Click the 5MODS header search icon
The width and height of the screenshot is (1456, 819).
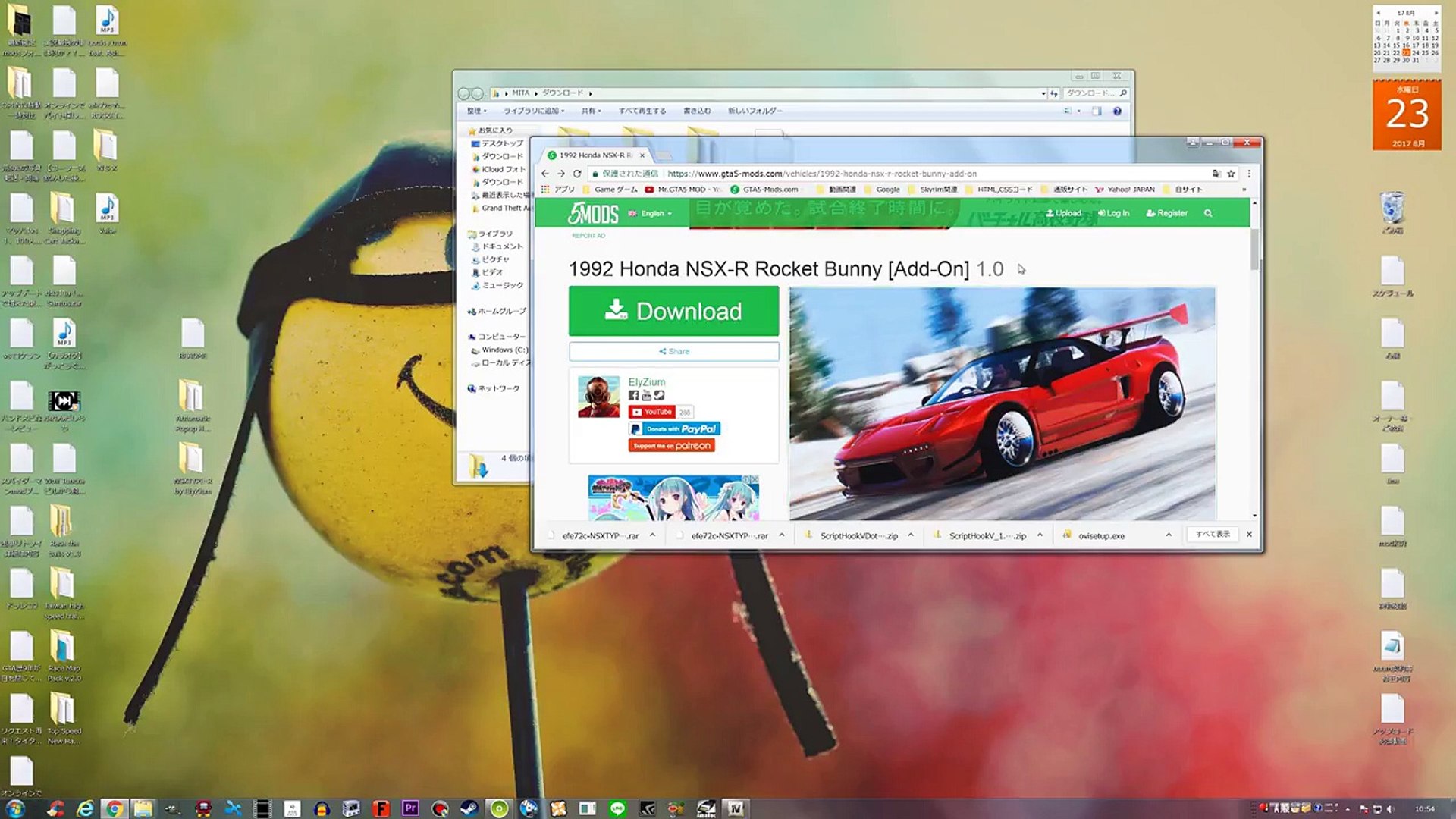pos(1208,213)
